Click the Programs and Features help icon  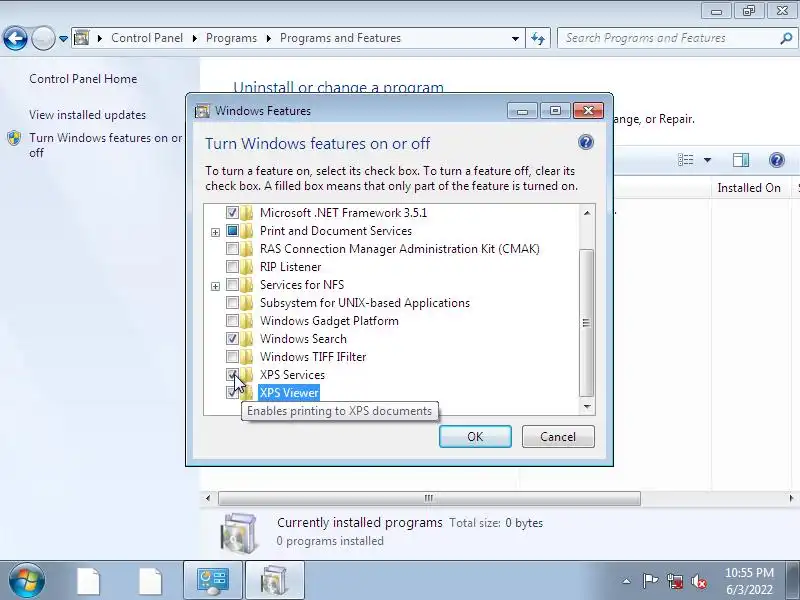coord(777,160)
